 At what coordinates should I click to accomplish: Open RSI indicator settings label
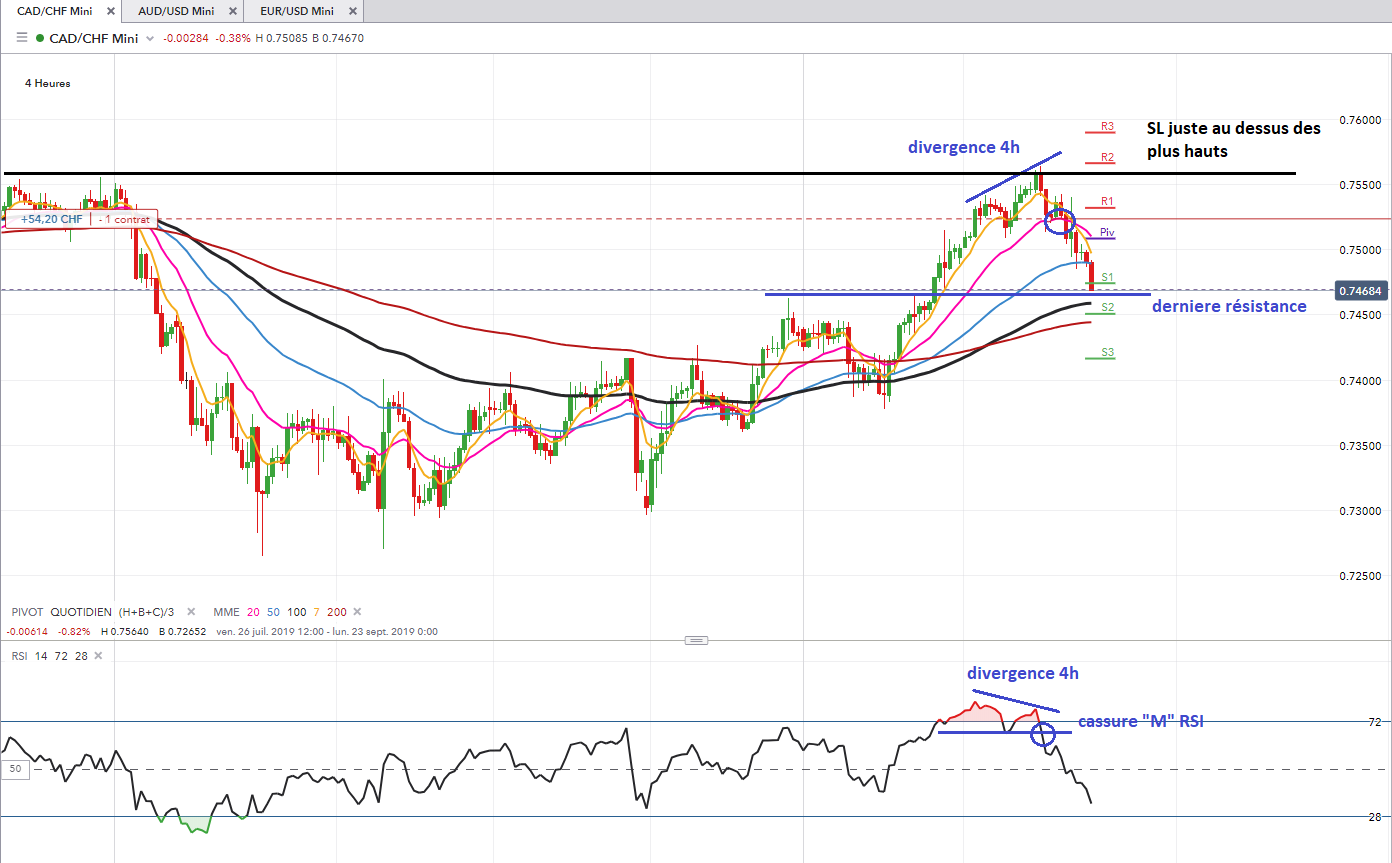click(20, 655)
